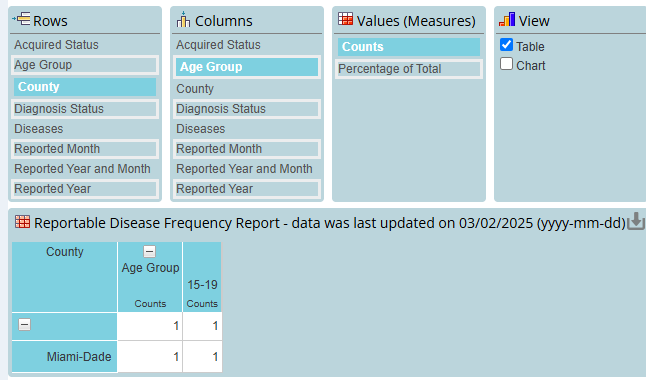Select the Counts measure
Image resolution: width=646 pixels, height=380 pixels.
[409, 47]
